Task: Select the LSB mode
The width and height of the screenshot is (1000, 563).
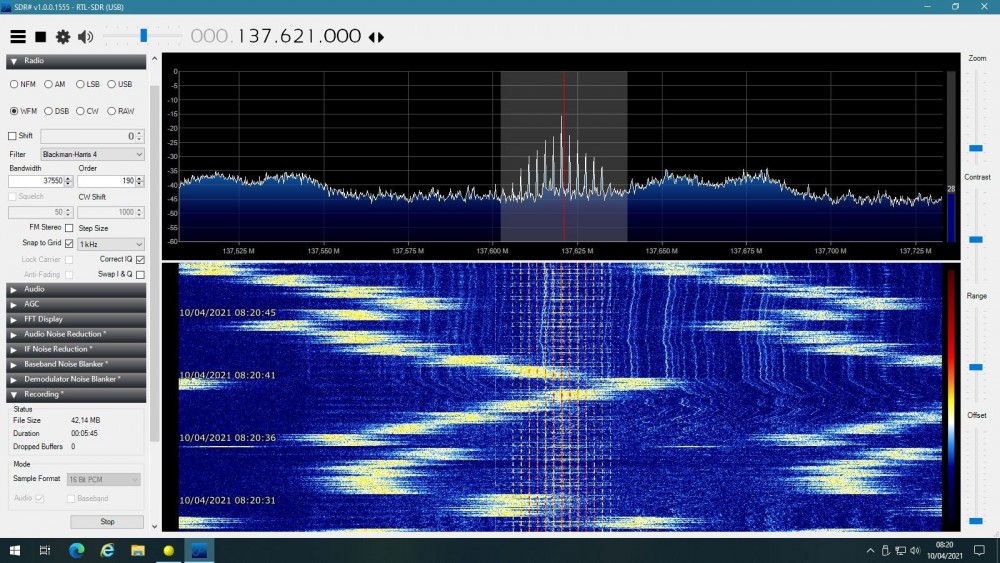Action: point(80,84)
